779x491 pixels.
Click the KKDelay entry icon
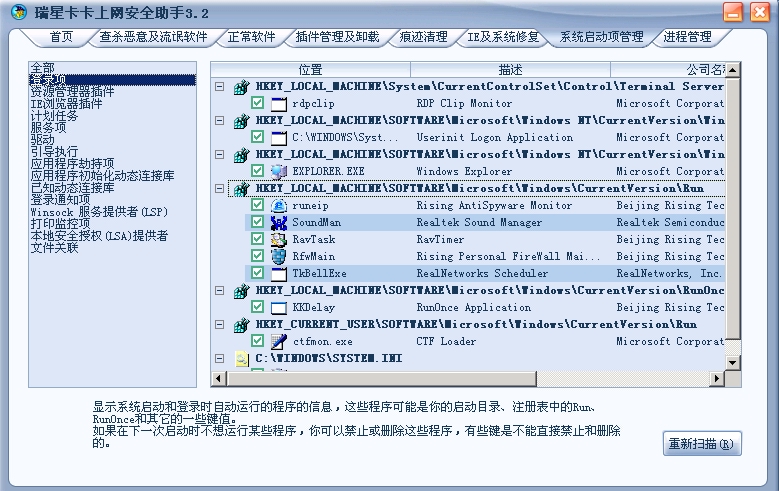(x=279, y=308)
